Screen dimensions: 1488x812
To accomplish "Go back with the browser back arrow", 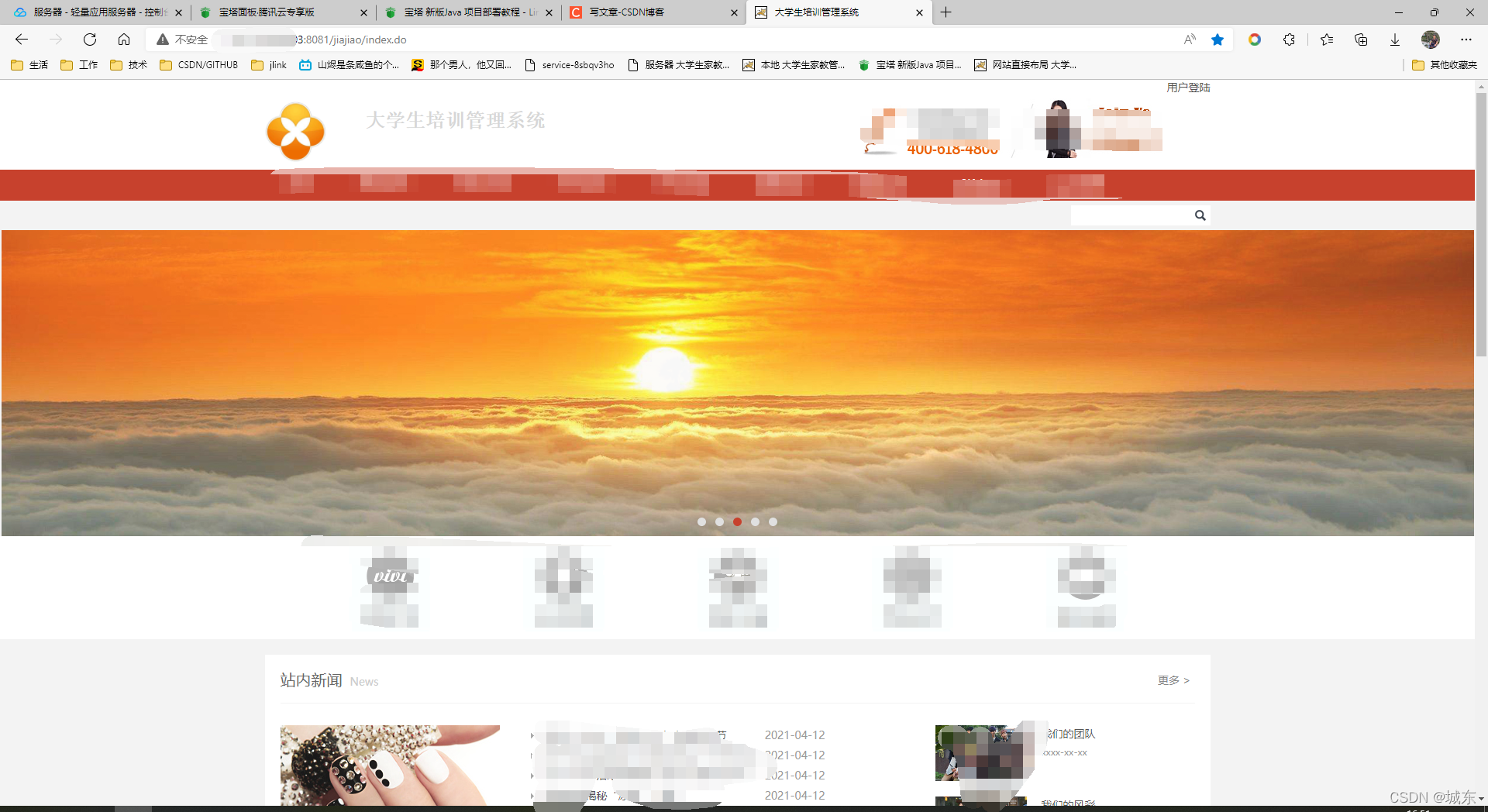I will (x=22, y=40).
